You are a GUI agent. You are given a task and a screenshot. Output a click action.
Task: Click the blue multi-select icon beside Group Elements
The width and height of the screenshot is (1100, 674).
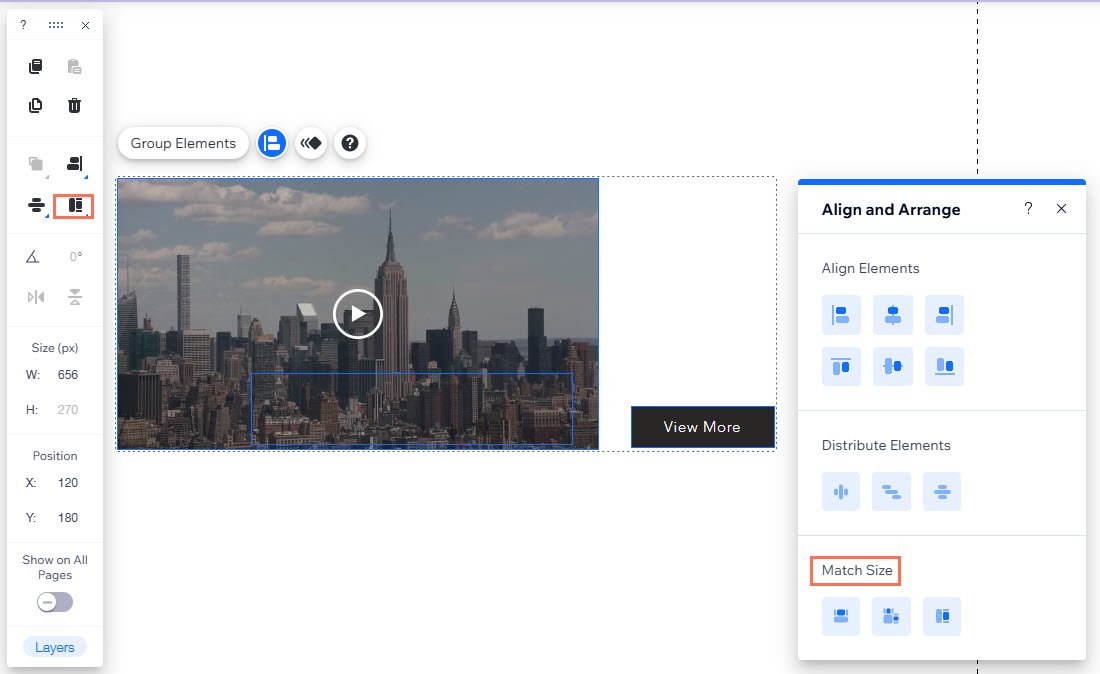[271, 143]
